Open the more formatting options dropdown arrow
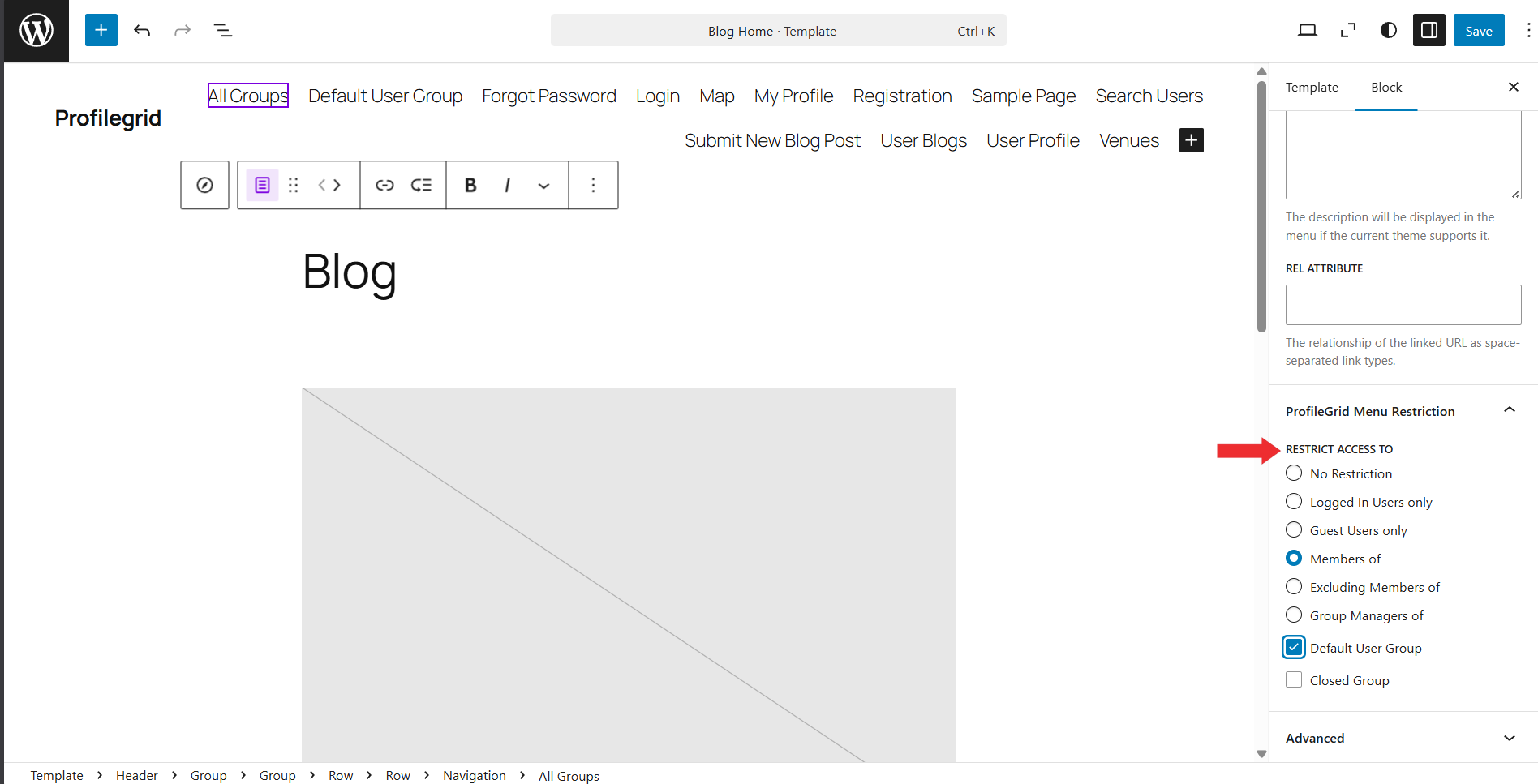Image resolution: width=1538 pixels, height=784 pixels. coord(543,186)
